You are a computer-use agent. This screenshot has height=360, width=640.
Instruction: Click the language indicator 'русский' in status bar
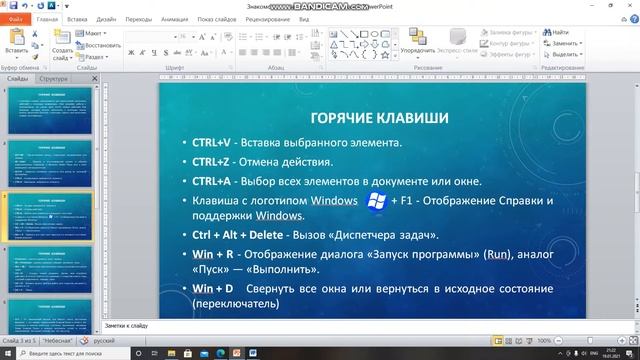pyautogui.click(x=104, y=340)
